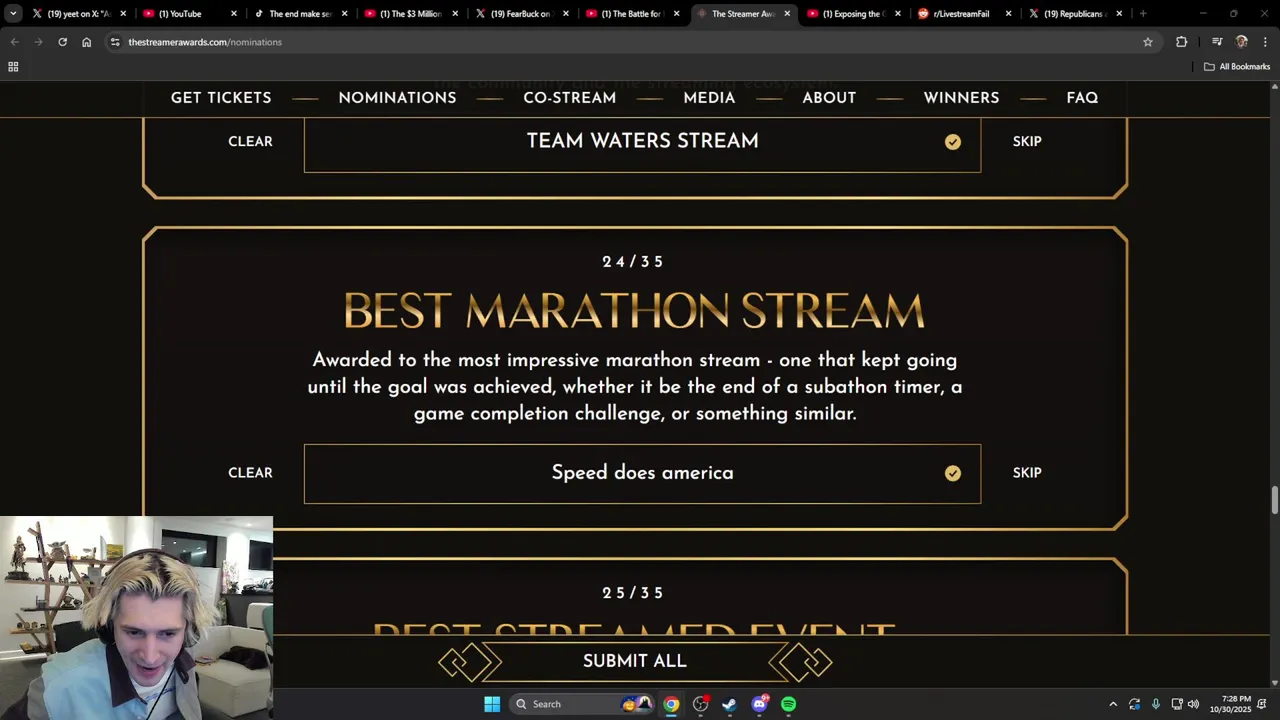Open the ABOUT nav item
Screen dimensions: 1280x720
(x=829, y=98)
